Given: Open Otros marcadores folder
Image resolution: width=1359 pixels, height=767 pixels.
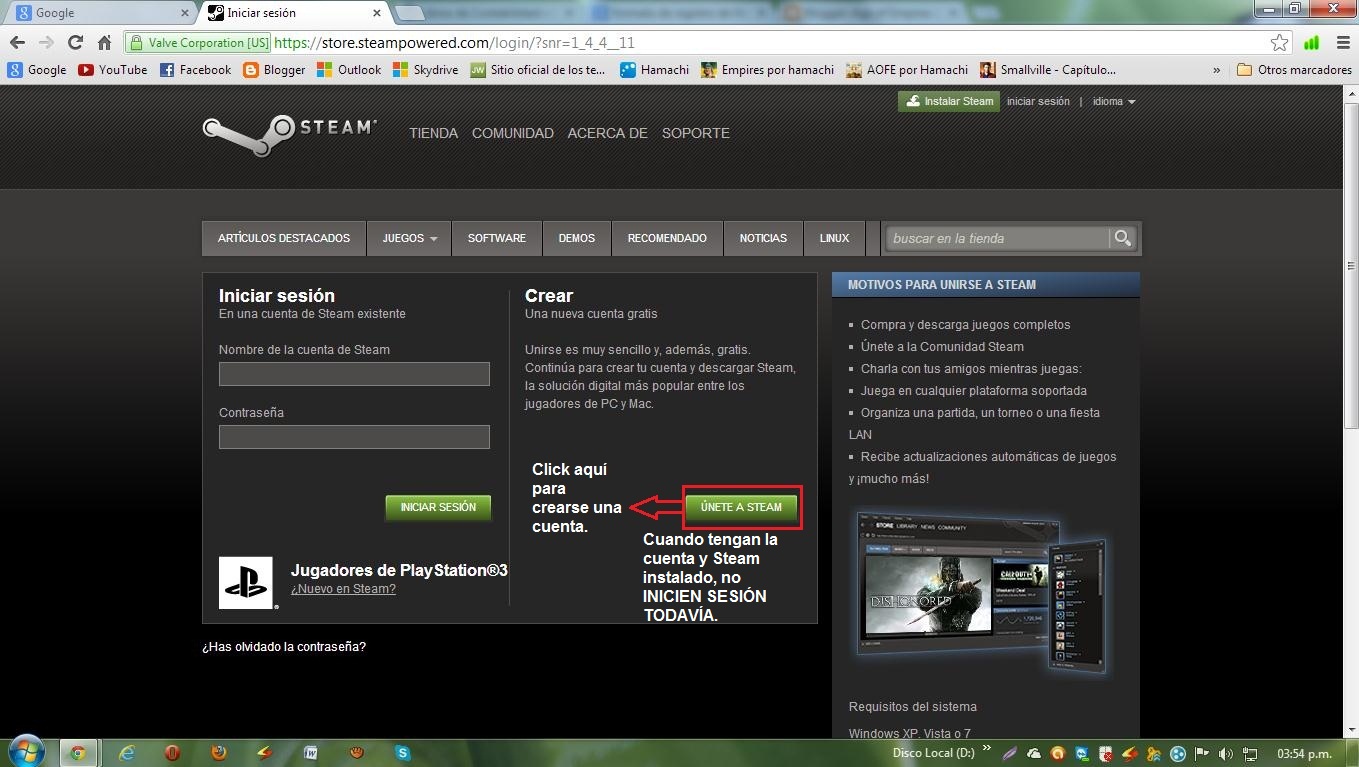Looking at the screenshot, I should pos(1294,70).
